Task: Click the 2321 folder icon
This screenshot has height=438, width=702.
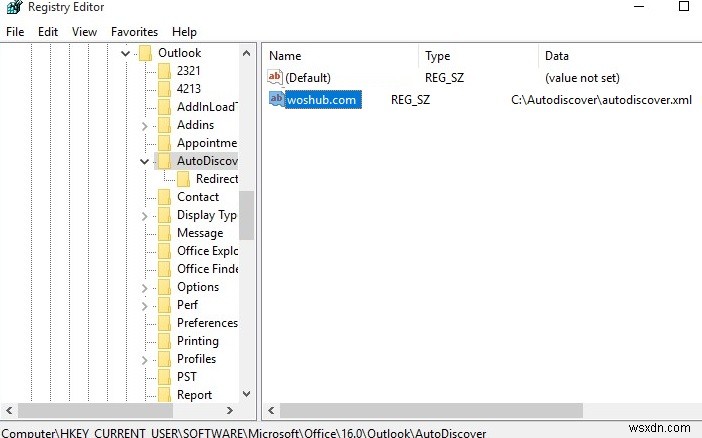Action: pos(164,71)
